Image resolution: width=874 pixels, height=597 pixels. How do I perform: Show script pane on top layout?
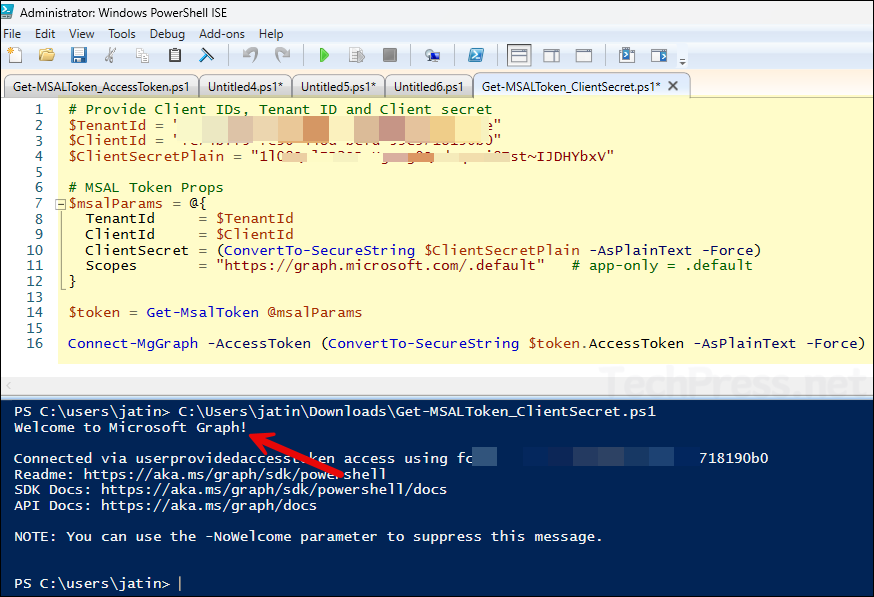tap(518, 55)
